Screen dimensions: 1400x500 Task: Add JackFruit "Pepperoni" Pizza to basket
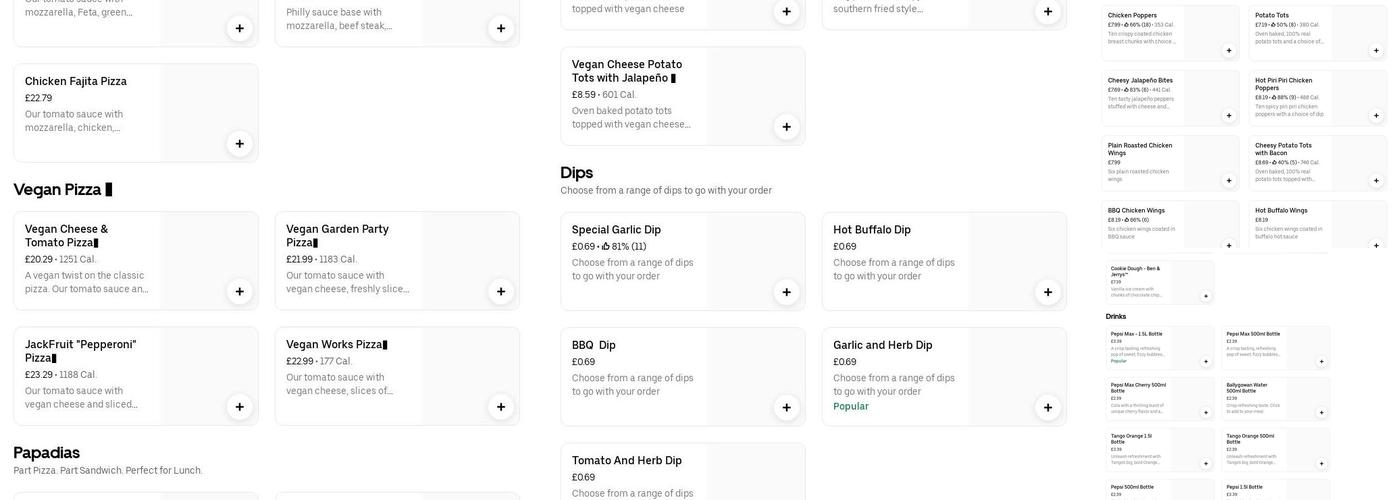pyautogui.click(x=239, y=407)
